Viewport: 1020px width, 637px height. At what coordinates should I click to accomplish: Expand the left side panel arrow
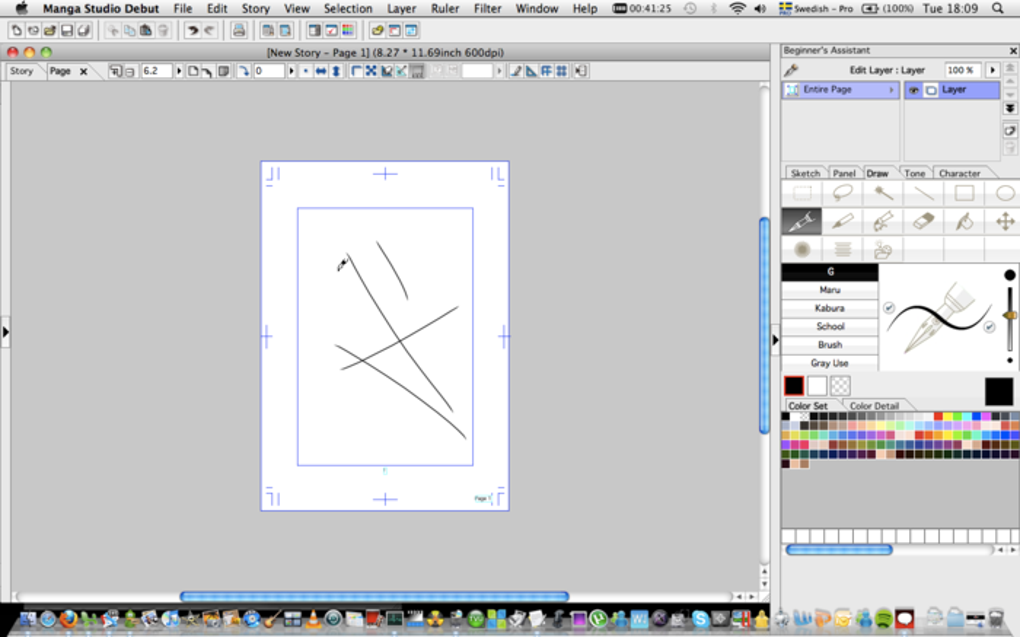(x=5, y=332)
